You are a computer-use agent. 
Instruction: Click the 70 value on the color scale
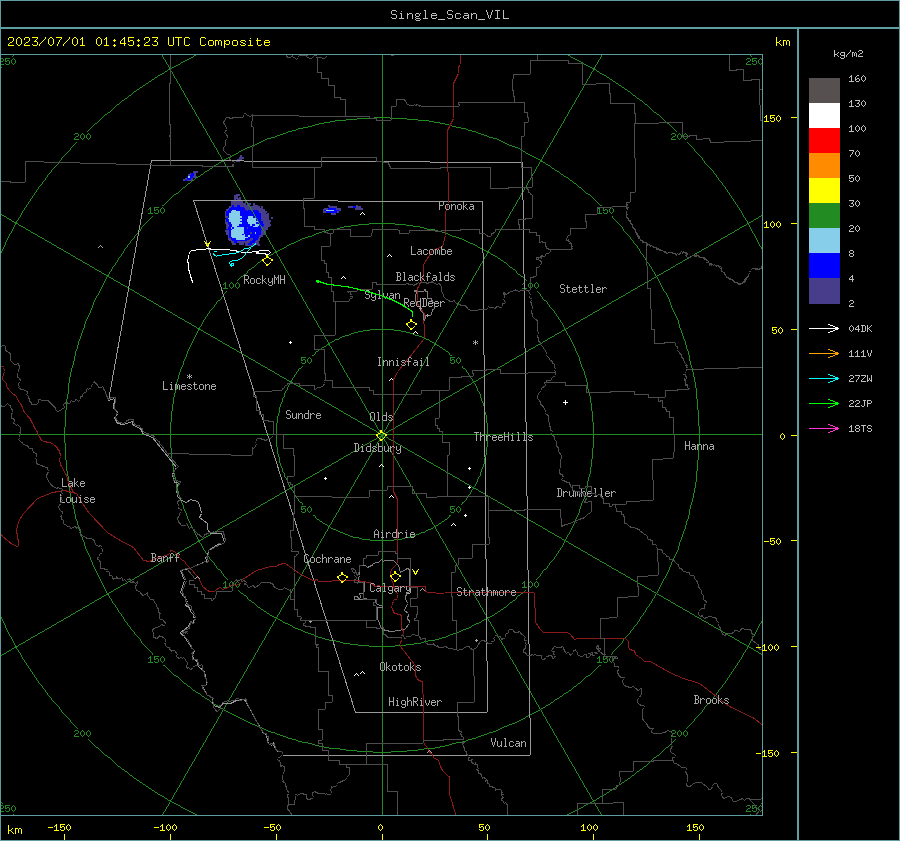click(854, 153)
